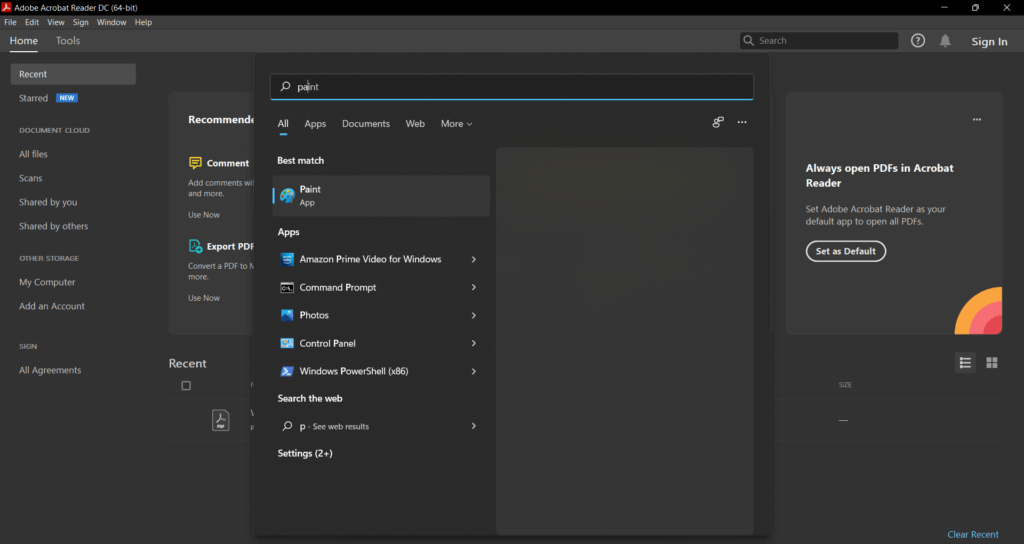Click into the Windows search box containing 'paint'

click(x=511, y=86)
